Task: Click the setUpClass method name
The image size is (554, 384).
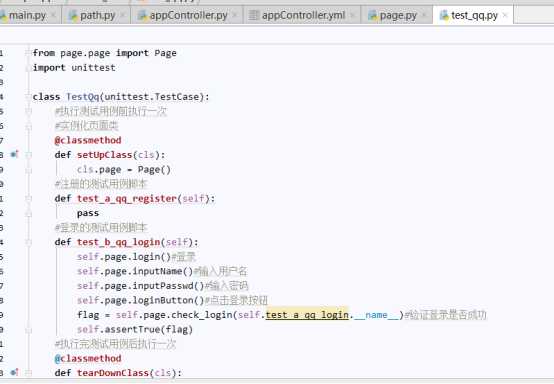Action: (x=105, y=155)
